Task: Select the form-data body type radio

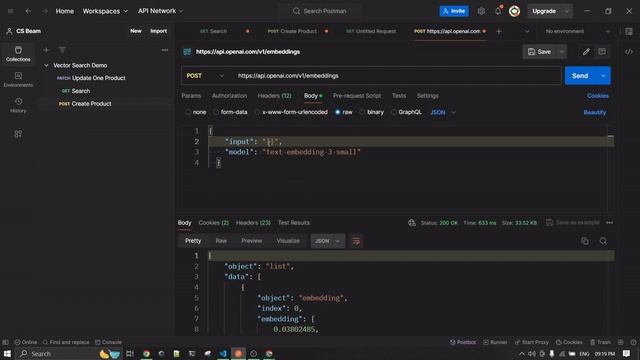Action: (216, 112)
